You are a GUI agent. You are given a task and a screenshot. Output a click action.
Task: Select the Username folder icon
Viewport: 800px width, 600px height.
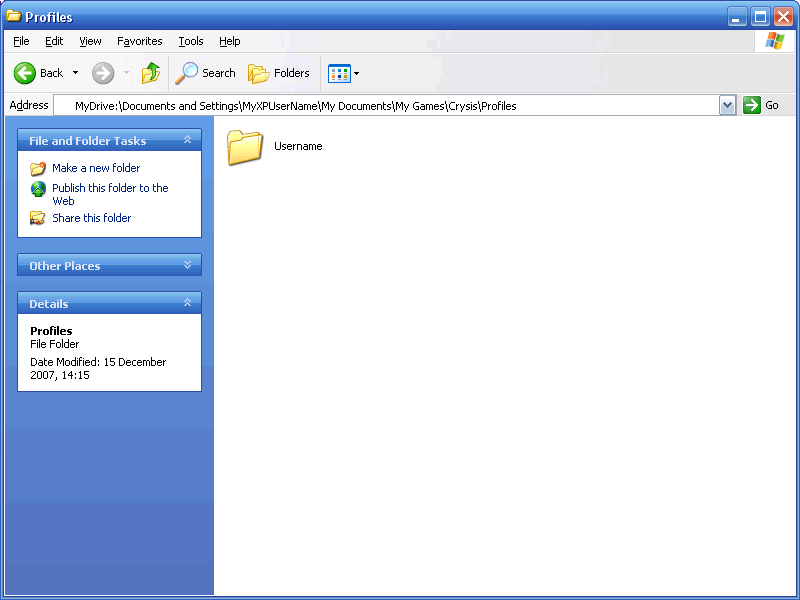245,147
